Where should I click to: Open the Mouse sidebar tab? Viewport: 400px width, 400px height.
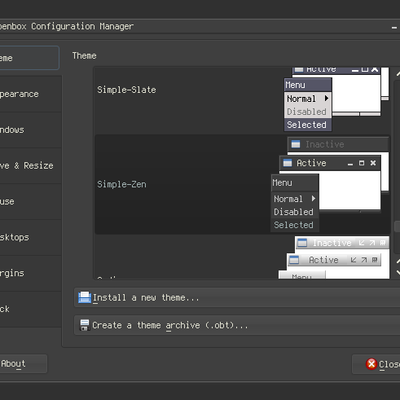coord(30,201)
